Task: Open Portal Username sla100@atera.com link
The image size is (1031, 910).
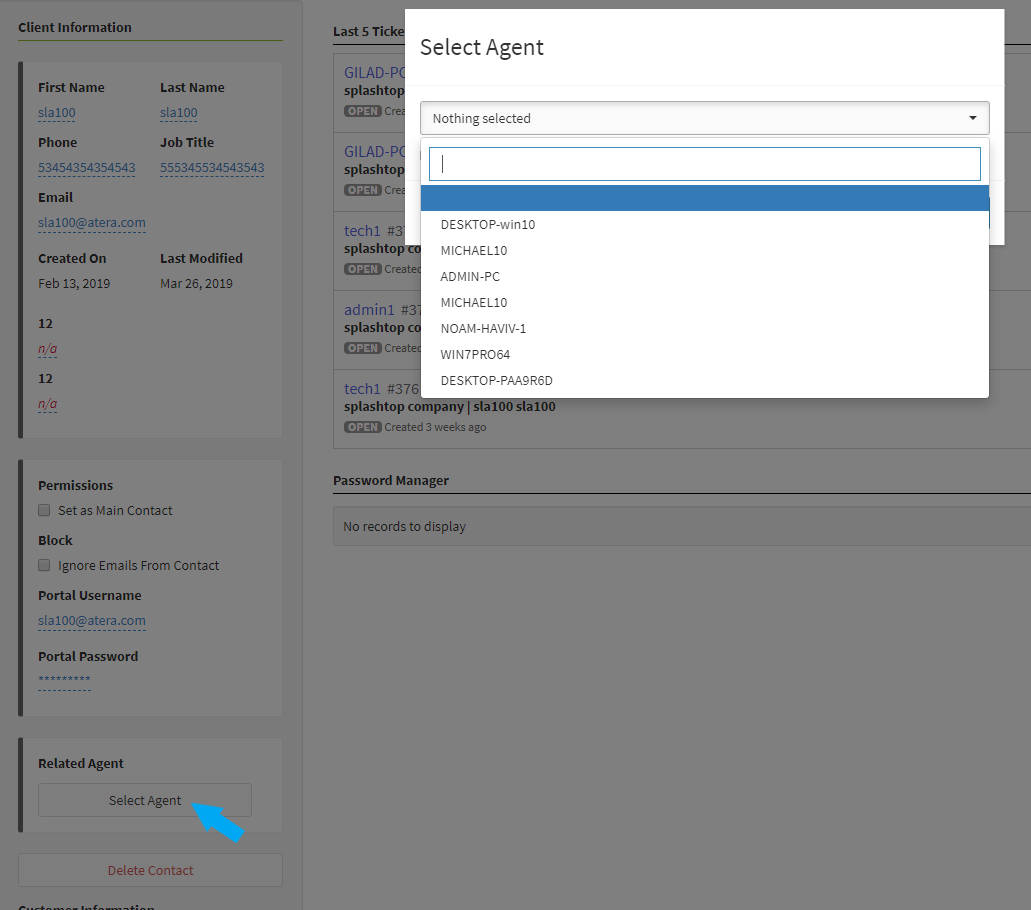Action: 92,620
